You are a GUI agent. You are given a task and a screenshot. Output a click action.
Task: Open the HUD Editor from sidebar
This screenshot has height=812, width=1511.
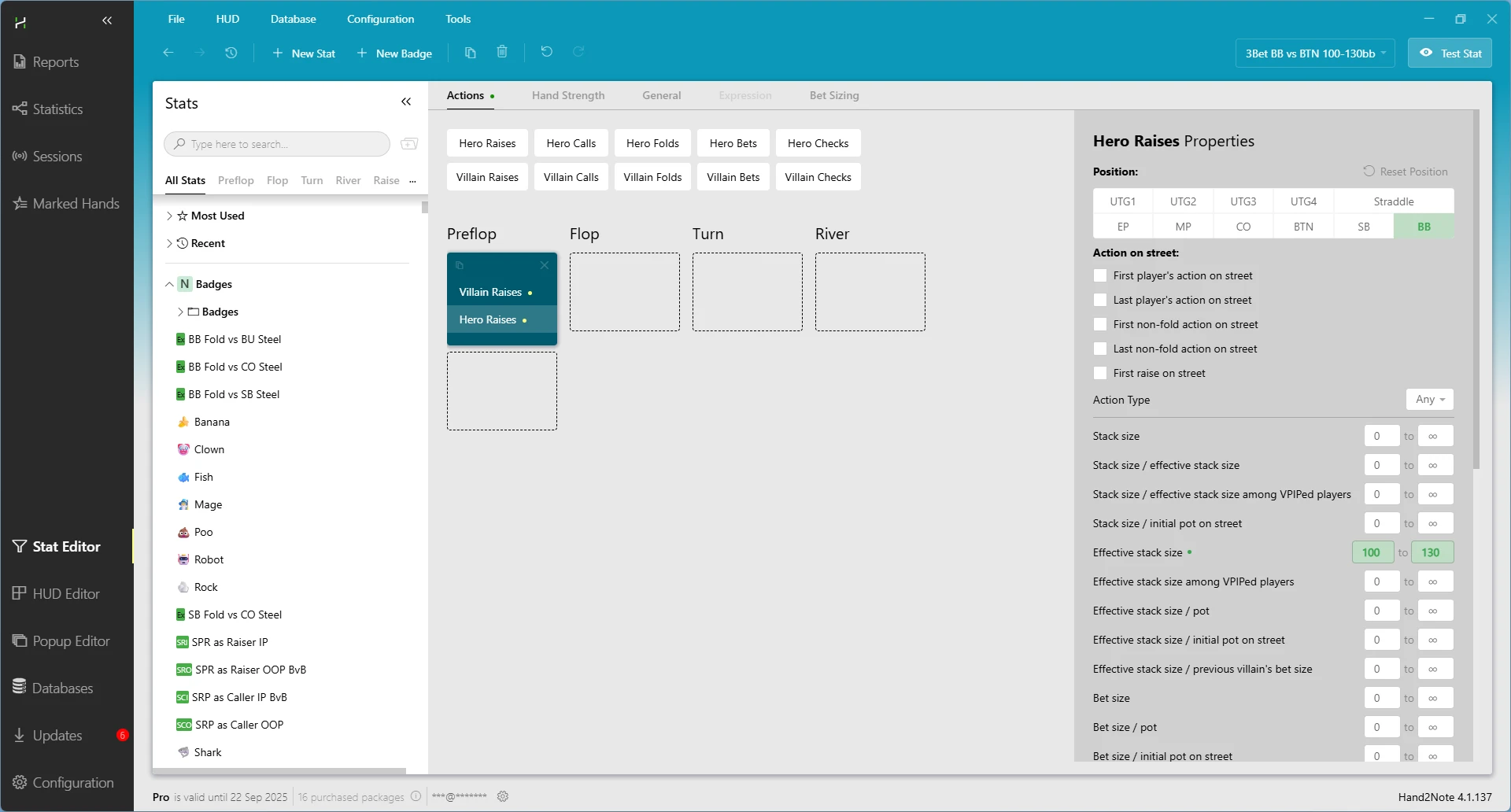point(66,594)
